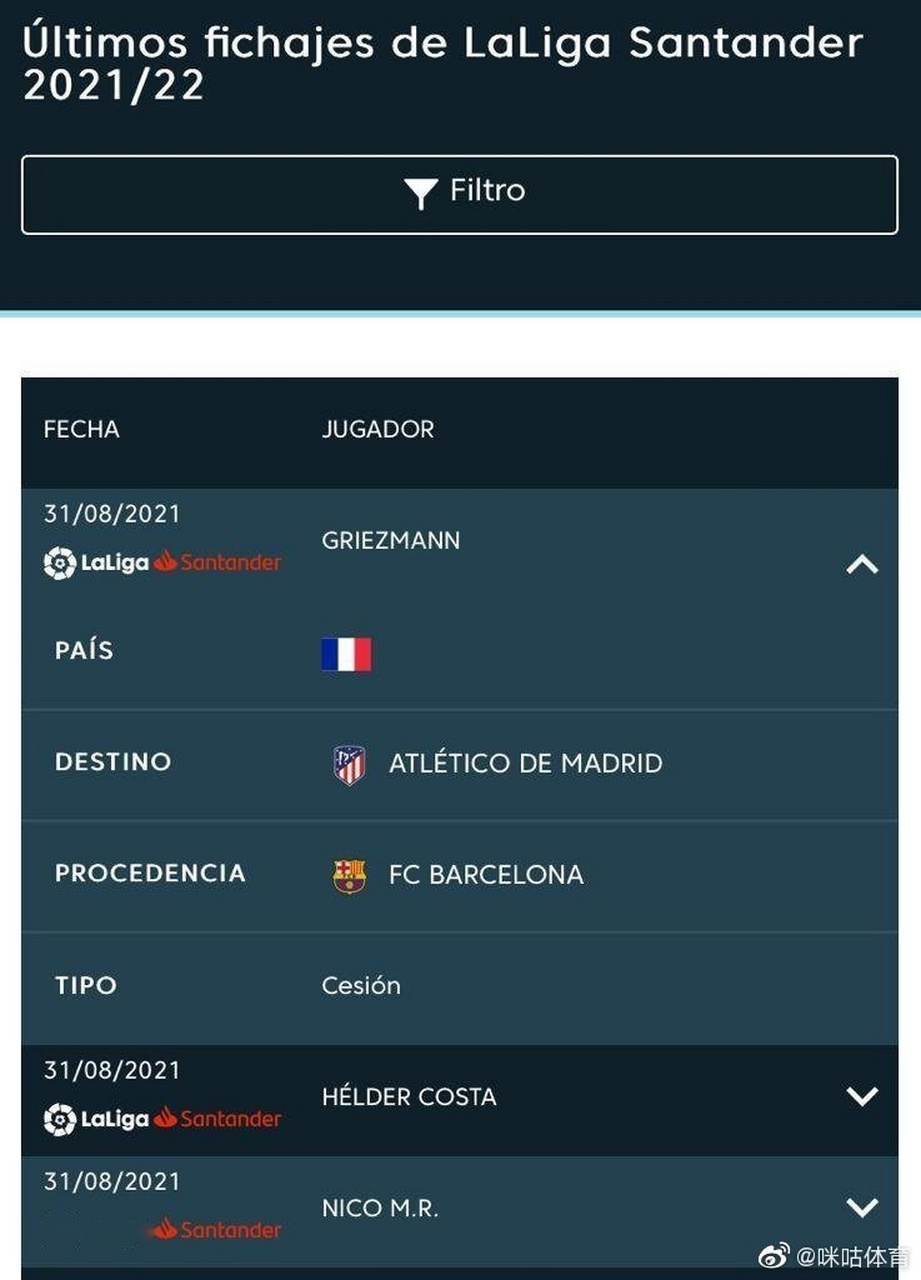Click the Atlético de Madrid crest
Screen dimensions: 921x1280
pos(349,765)
